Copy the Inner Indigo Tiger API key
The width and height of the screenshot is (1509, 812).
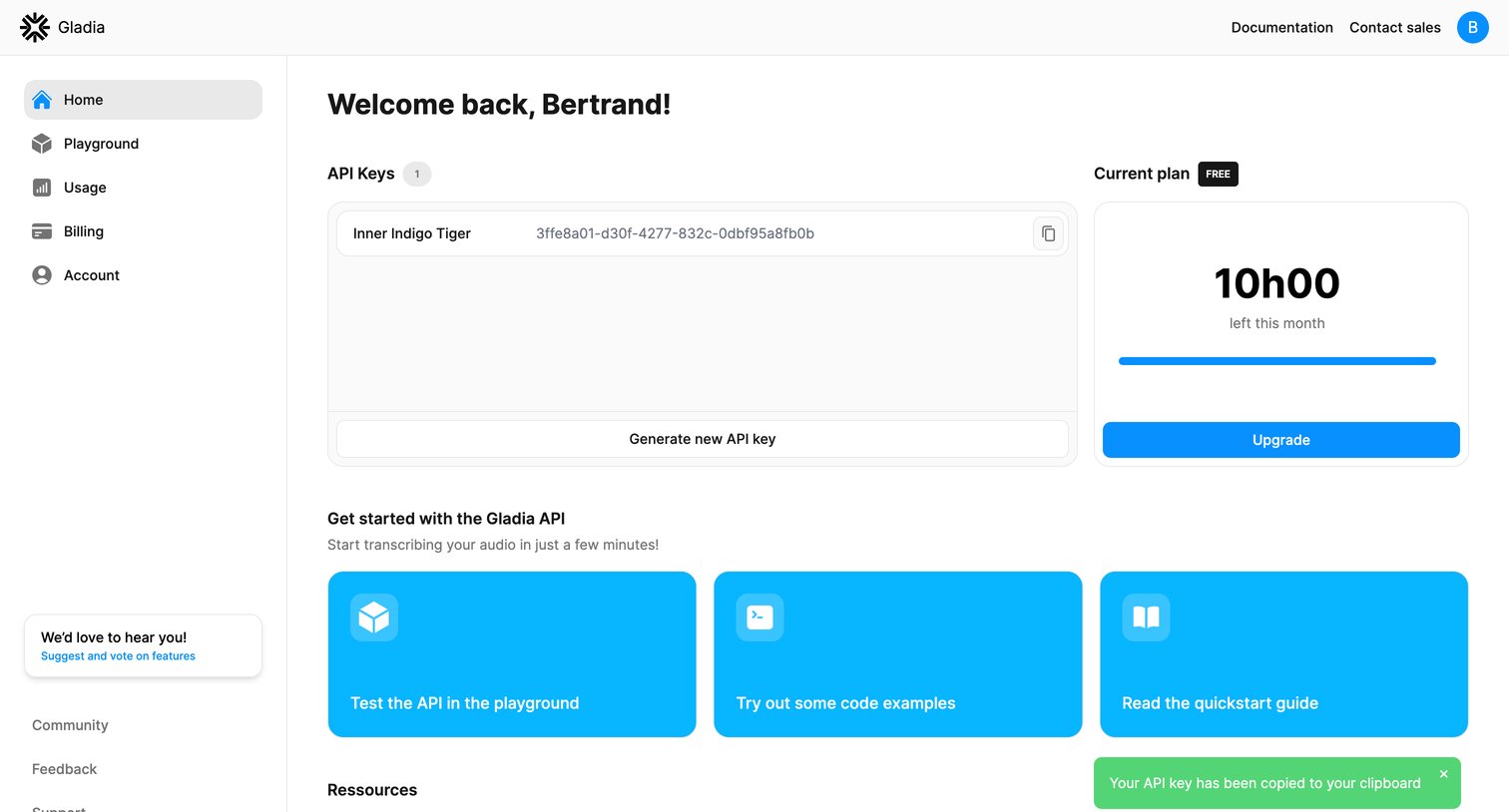click(1048, 233)
